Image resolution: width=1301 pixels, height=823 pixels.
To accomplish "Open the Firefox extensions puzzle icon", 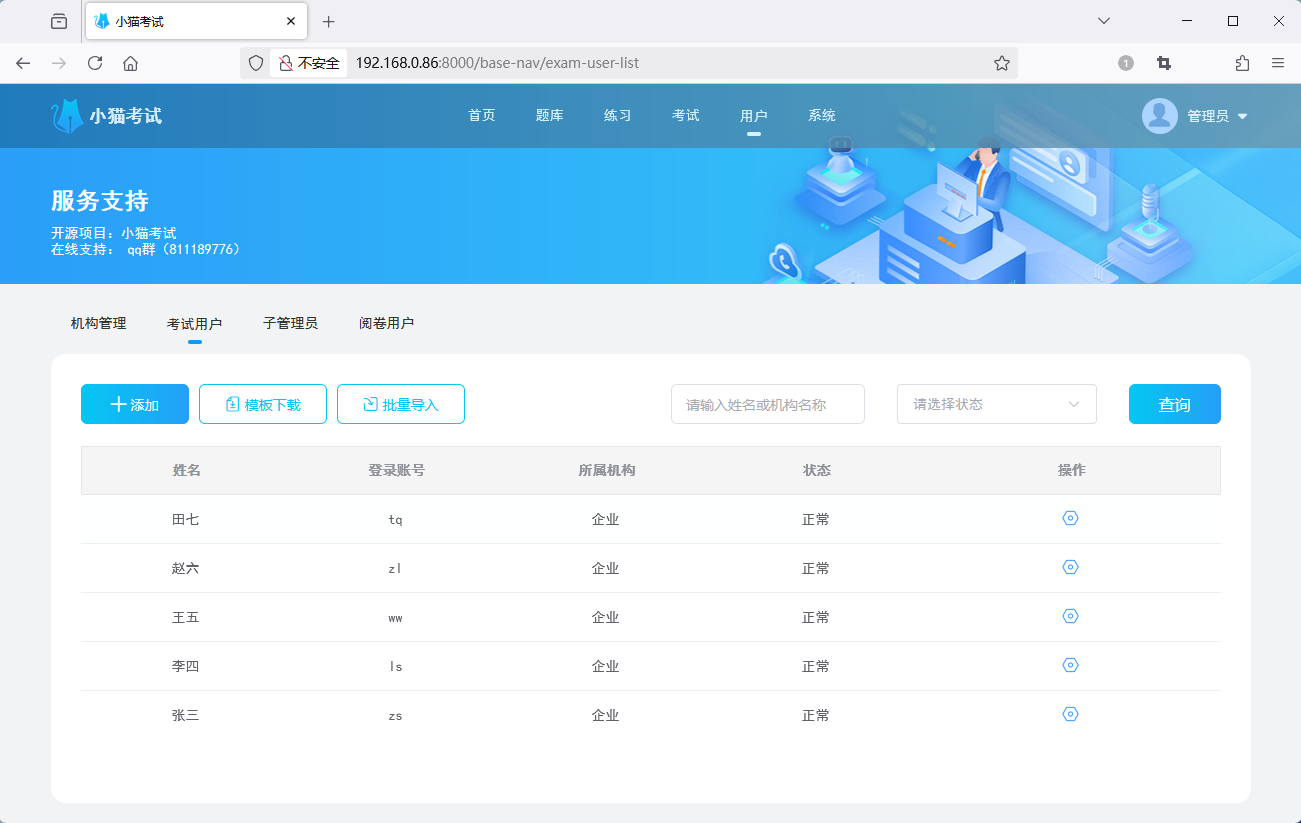I will pos(1241,62).
